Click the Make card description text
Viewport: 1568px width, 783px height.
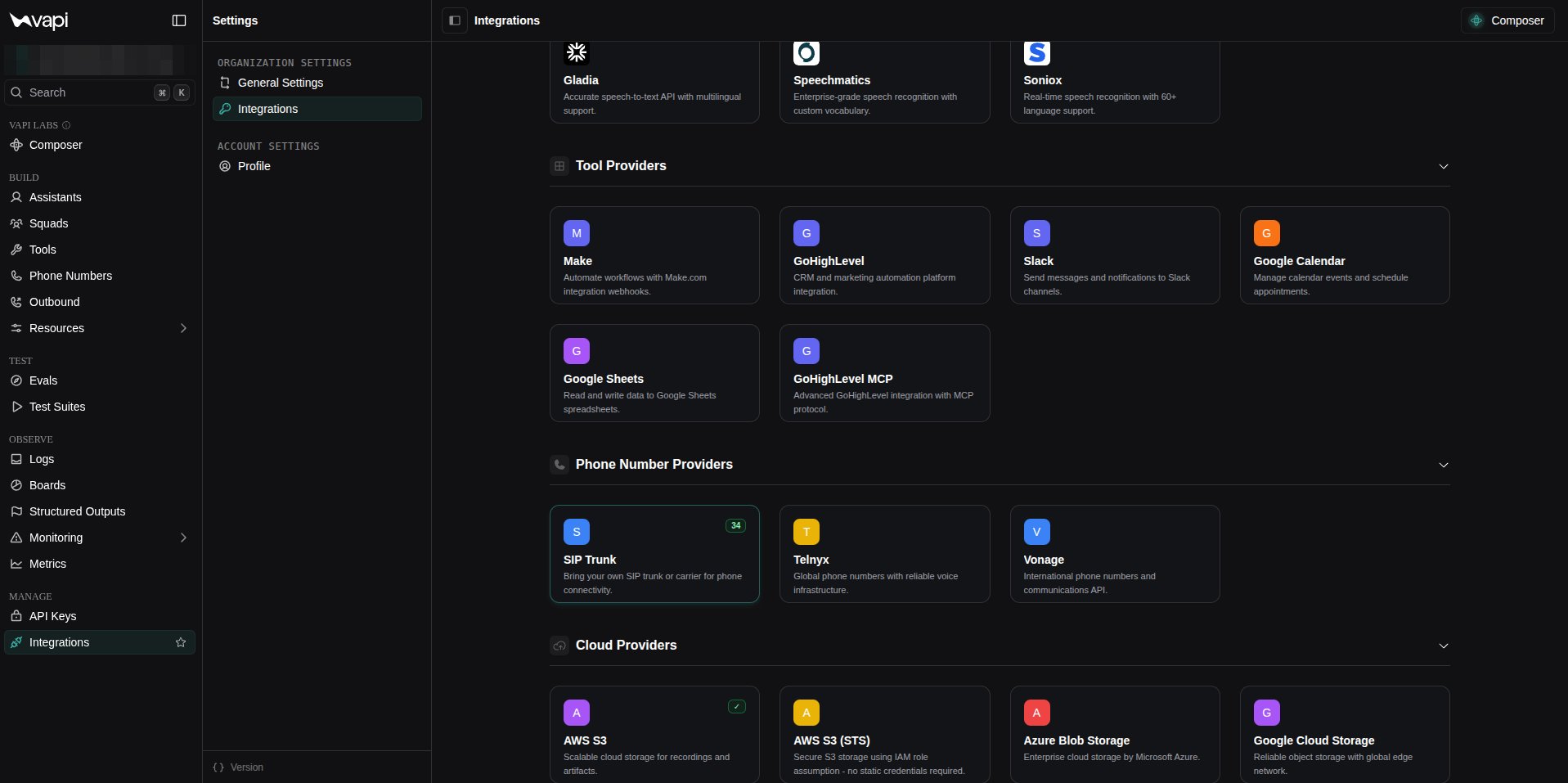pyautogui.click(x=635, y=284)
